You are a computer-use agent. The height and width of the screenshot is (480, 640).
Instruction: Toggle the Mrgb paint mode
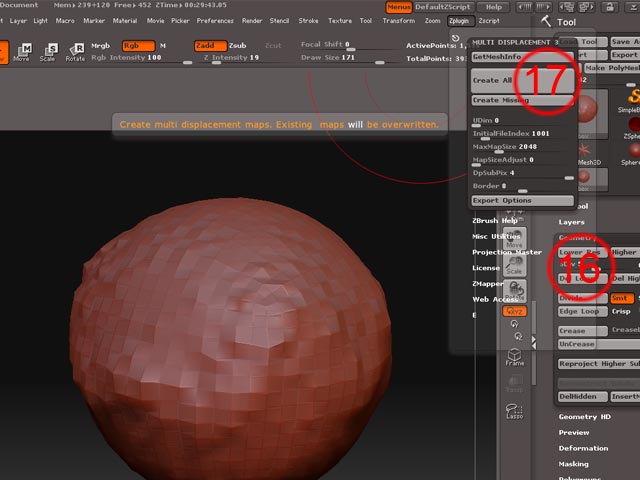point(100,46)
